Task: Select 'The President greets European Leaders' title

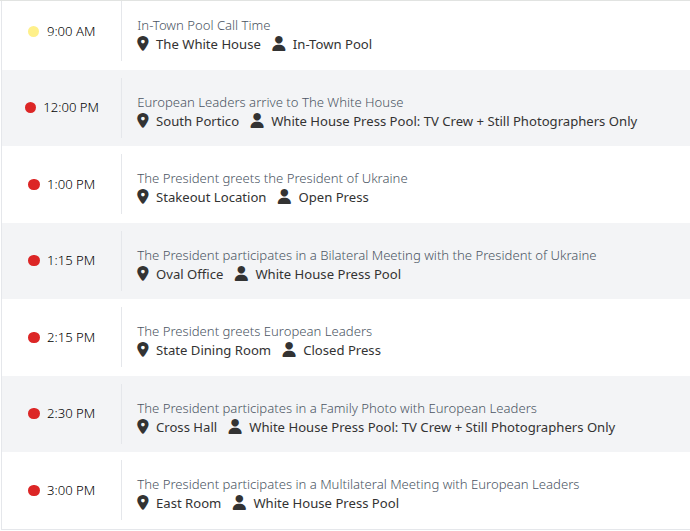Action: [254, 332]
